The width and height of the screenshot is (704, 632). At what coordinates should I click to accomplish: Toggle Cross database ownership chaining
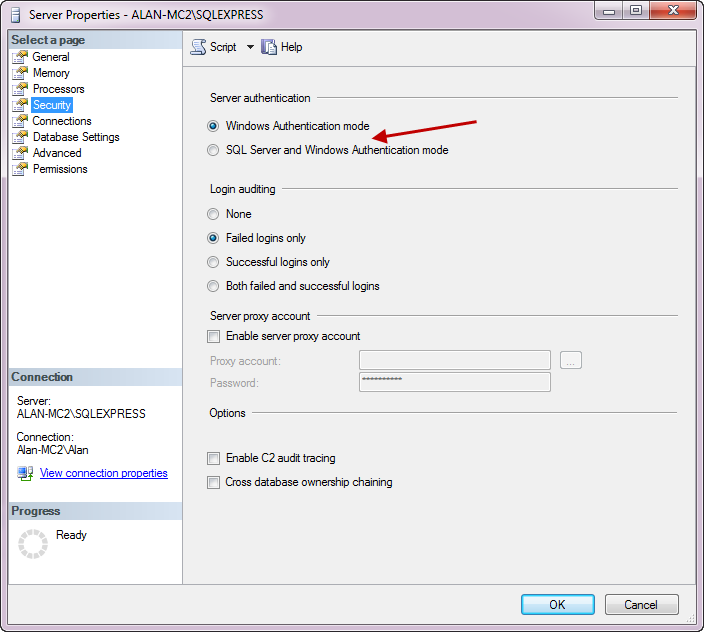[213, 482]
